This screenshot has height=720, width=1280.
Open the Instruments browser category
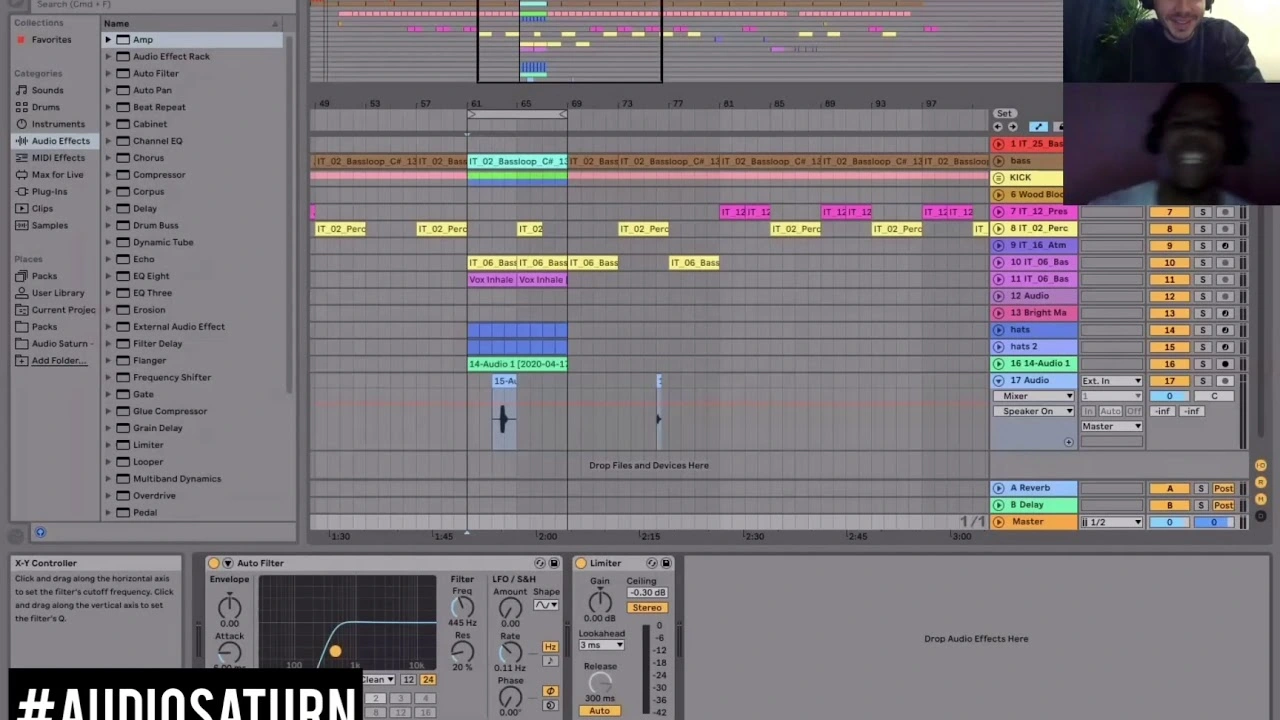click(58, 124)
